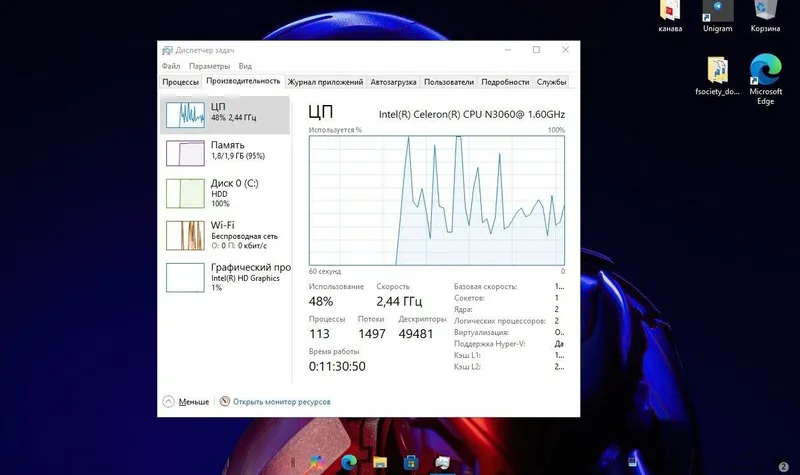800x475 pixels.
Task: Click the threads count 1497
Action: pos(372,334)
